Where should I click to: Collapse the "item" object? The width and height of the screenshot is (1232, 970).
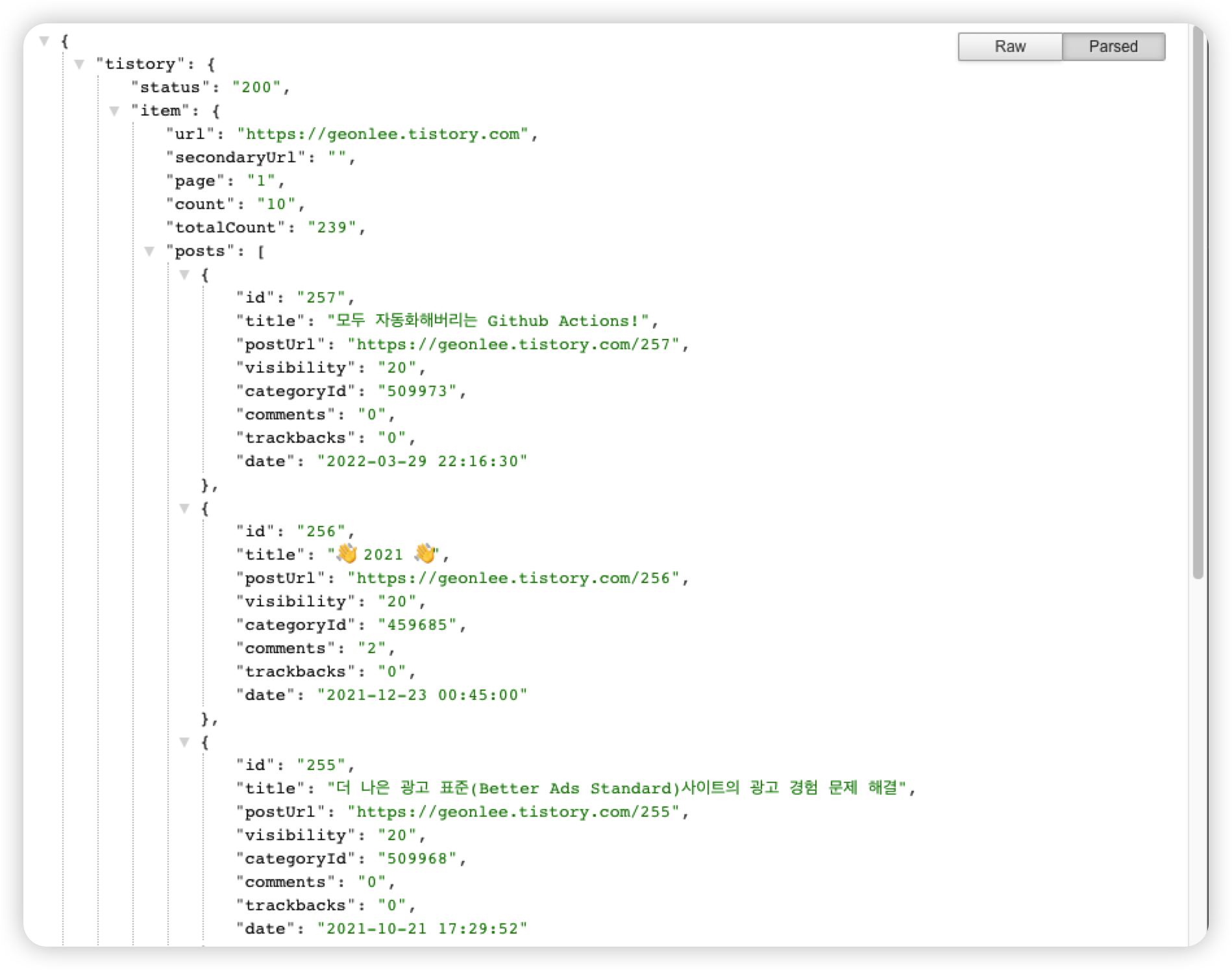tap(114, 111)
